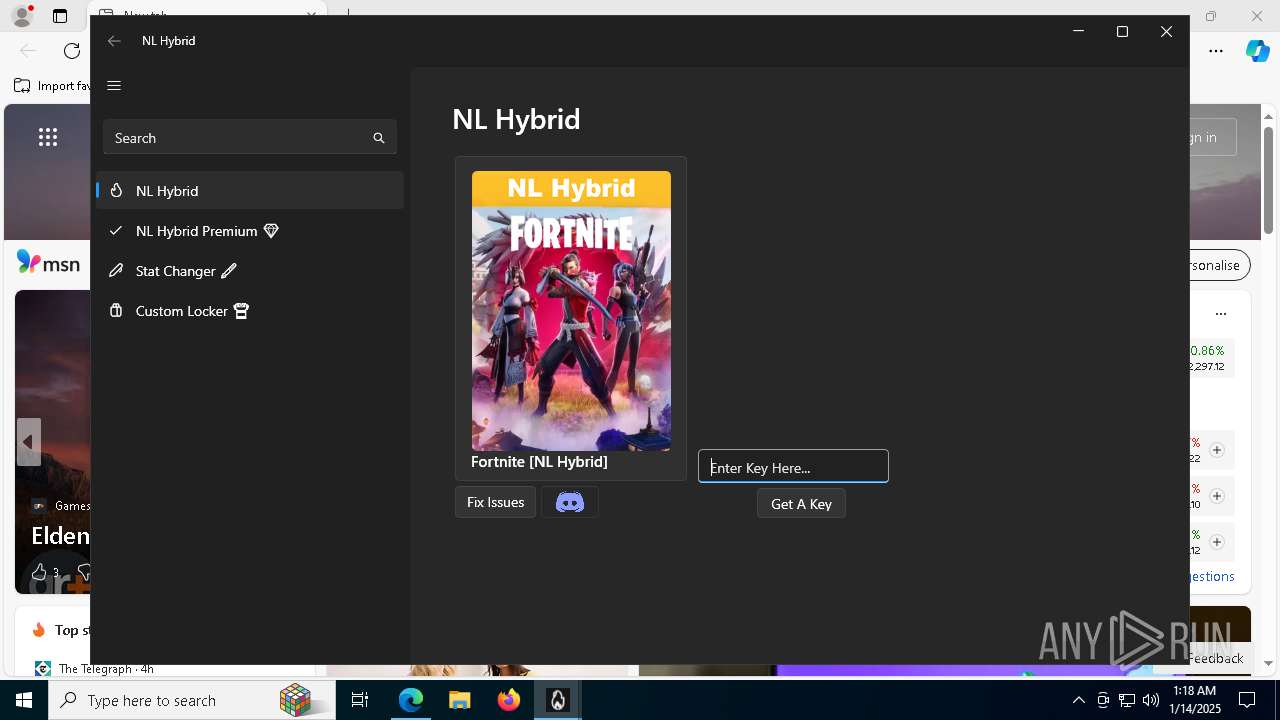Viewport: 1280px width, 720px height.
Task: Refresh the Edge browser page
Action: pyautogui.click(x=72, y=51)
